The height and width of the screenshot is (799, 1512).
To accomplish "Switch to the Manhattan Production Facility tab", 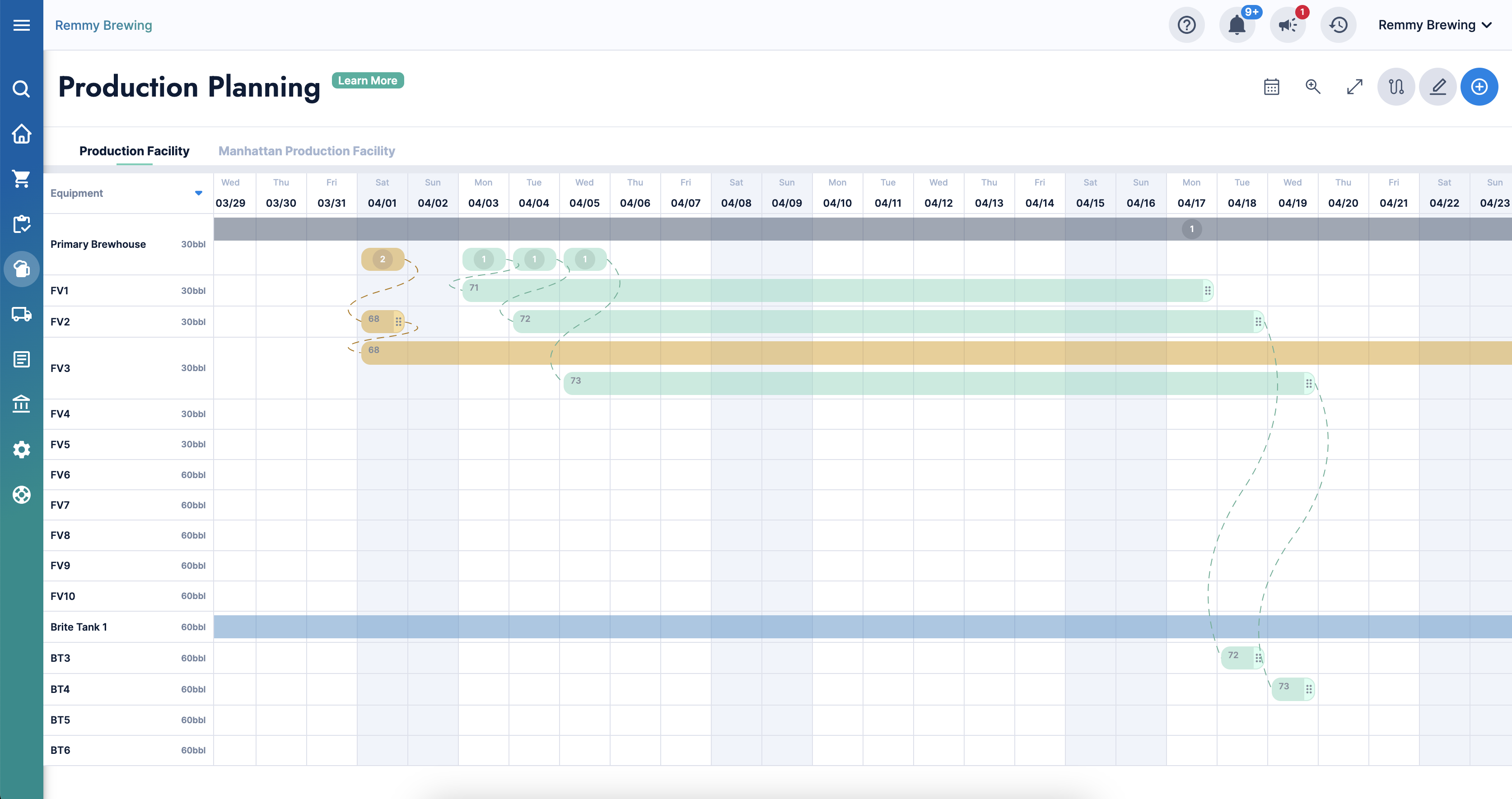I will point(306,151).
